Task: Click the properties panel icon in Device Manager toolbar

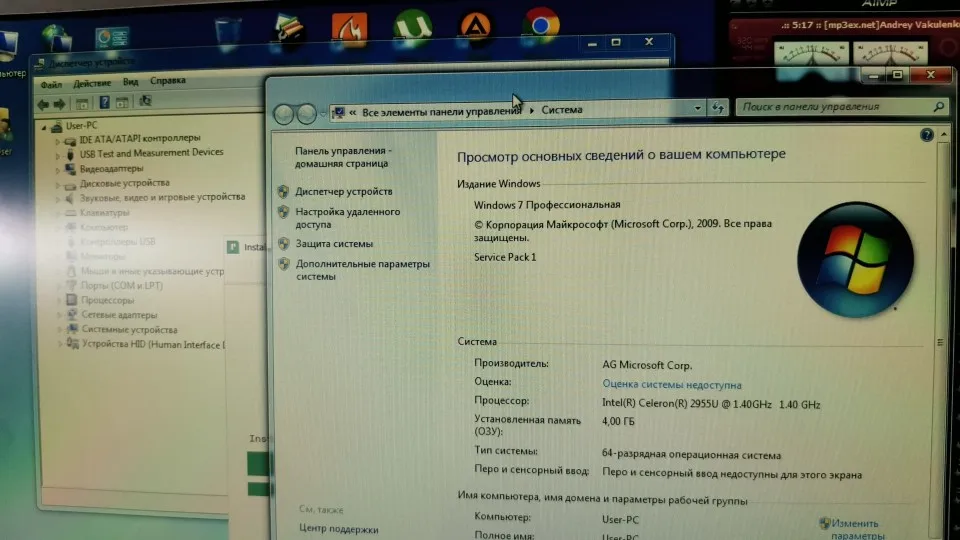Action: [122, 102]
